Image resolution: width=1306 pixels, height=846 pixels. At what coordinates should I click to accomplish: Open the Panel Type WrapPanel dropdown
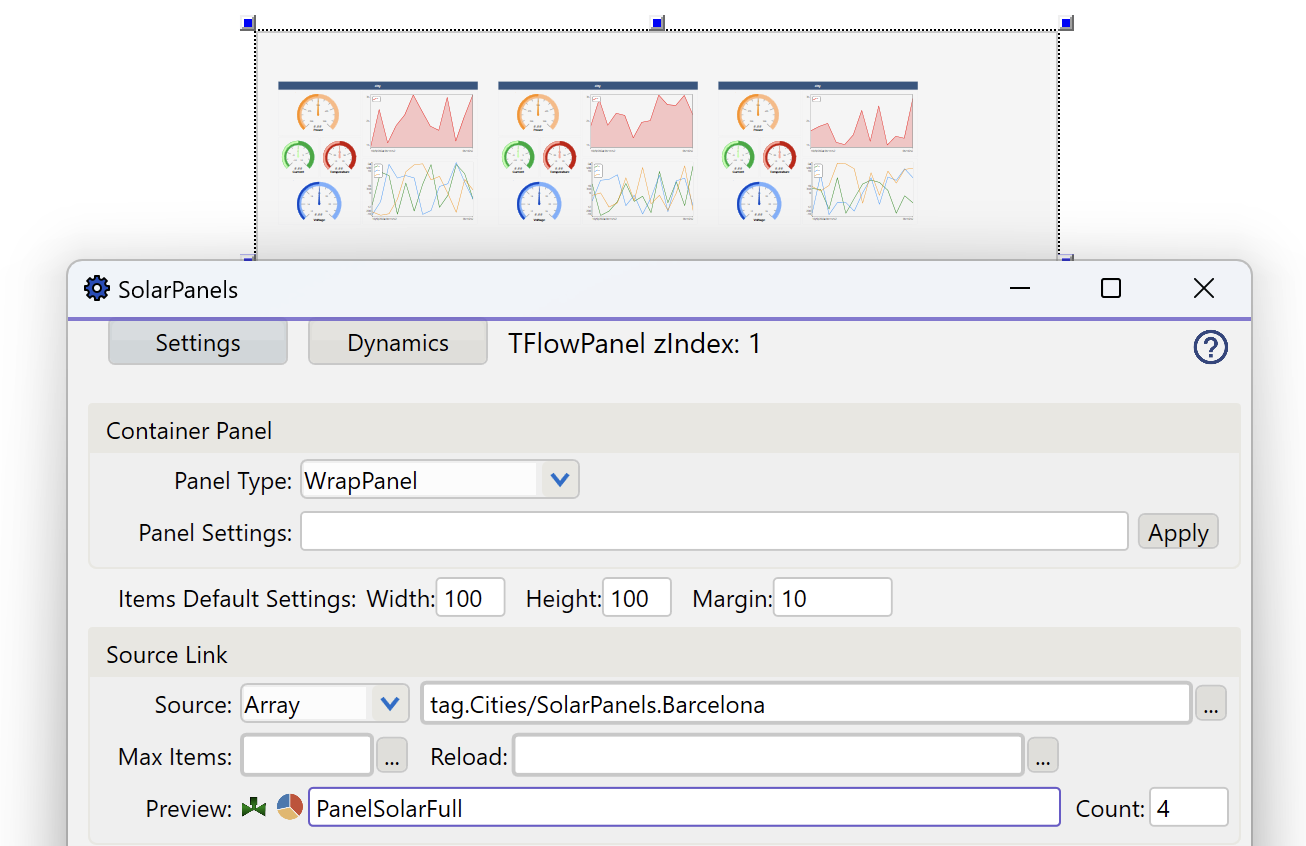[x=560, y=480]
